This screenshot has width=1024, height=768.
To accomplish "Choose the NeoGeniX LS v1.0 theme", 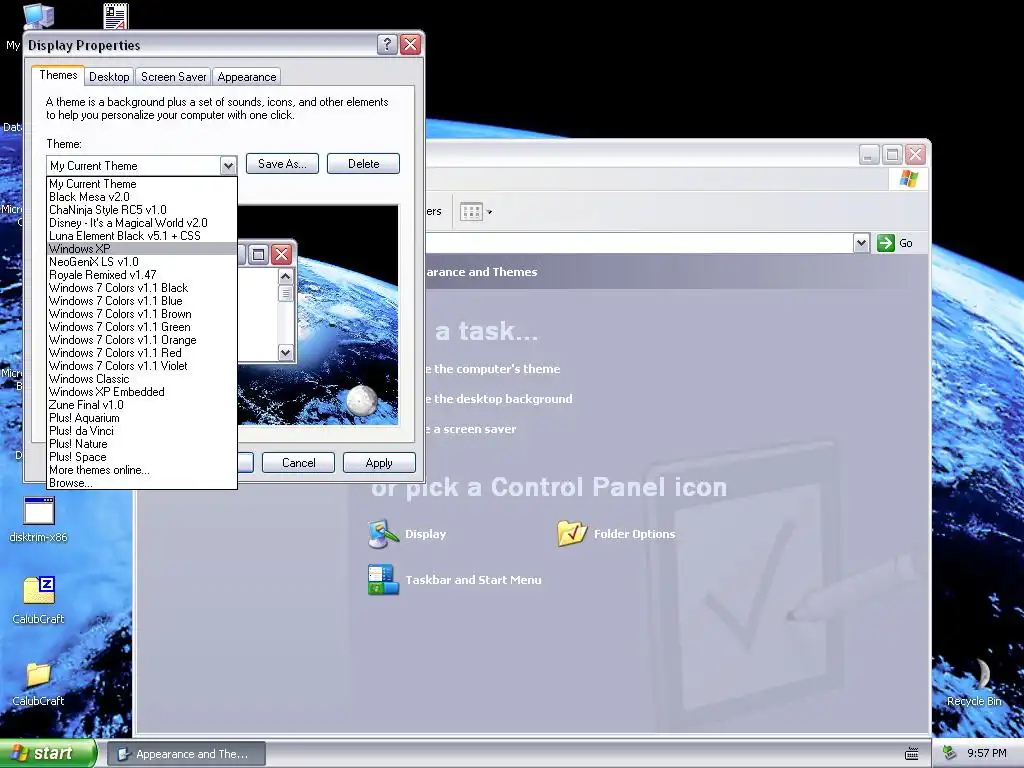I will [x=142, y=262].
